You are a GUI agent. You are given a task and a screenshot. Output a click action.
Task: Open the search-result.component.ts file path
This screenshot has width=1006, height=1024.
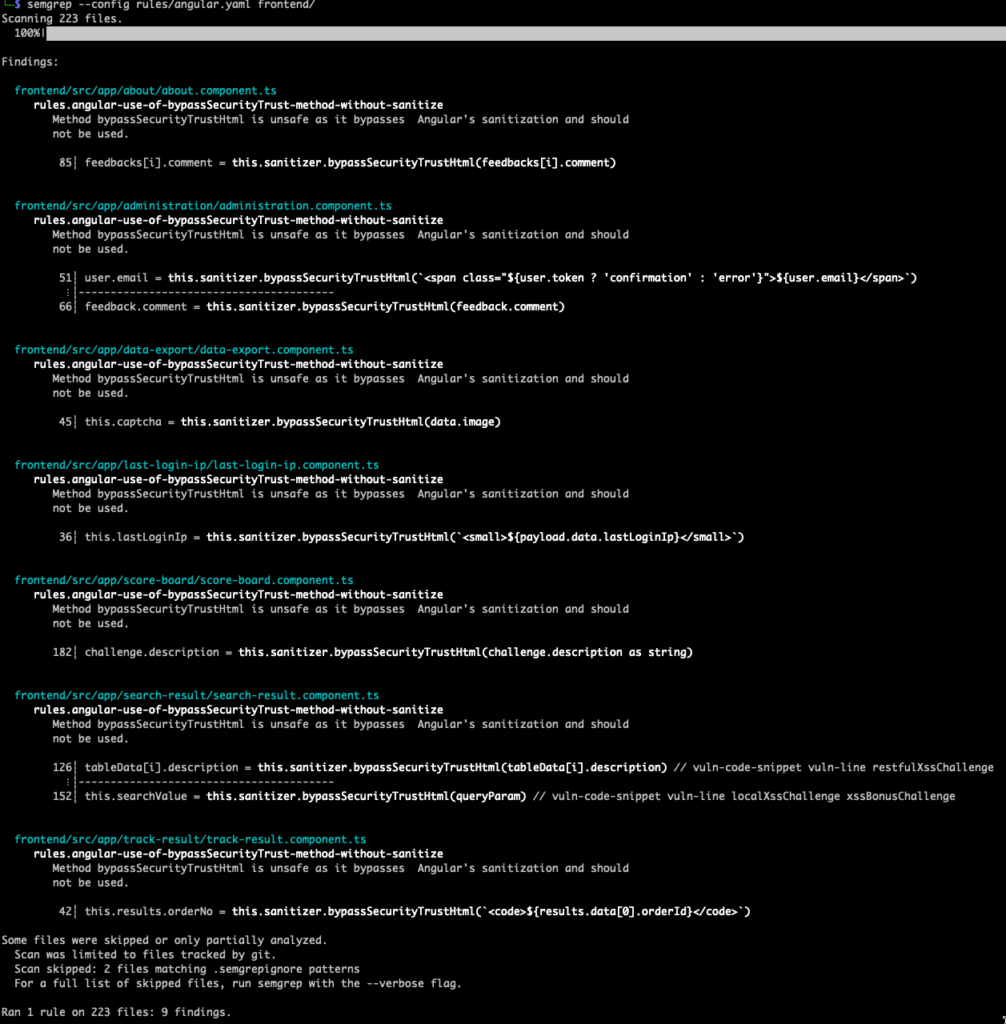click(197, 696)
